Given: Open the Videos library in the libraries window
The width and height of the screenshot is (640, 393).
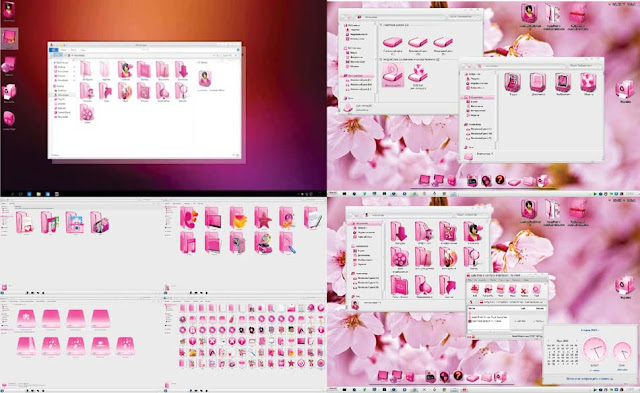Looking at the screenshot, I should tap(512, 82).
